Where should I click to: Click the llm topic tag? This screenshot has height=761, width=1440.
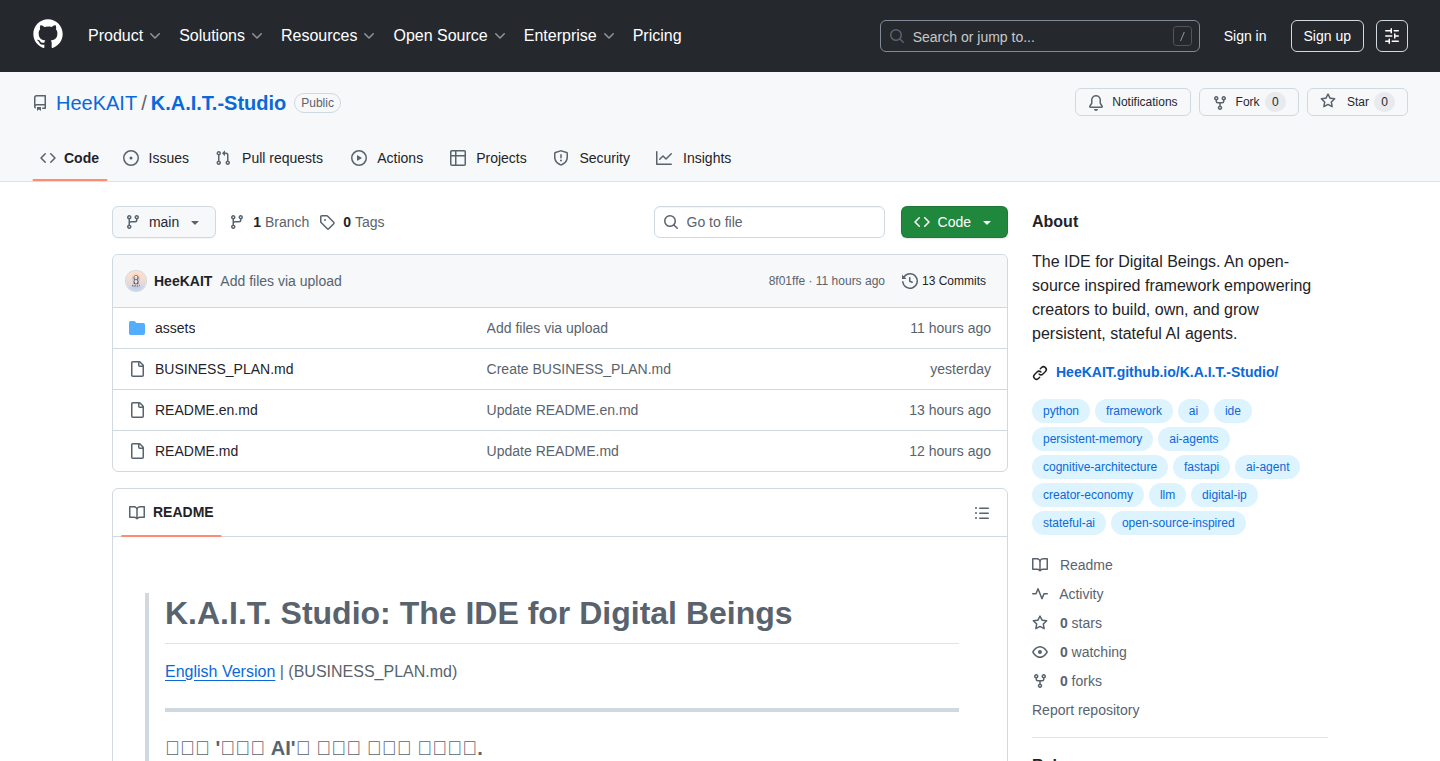pyautogui.click(x=1168, y=495)
